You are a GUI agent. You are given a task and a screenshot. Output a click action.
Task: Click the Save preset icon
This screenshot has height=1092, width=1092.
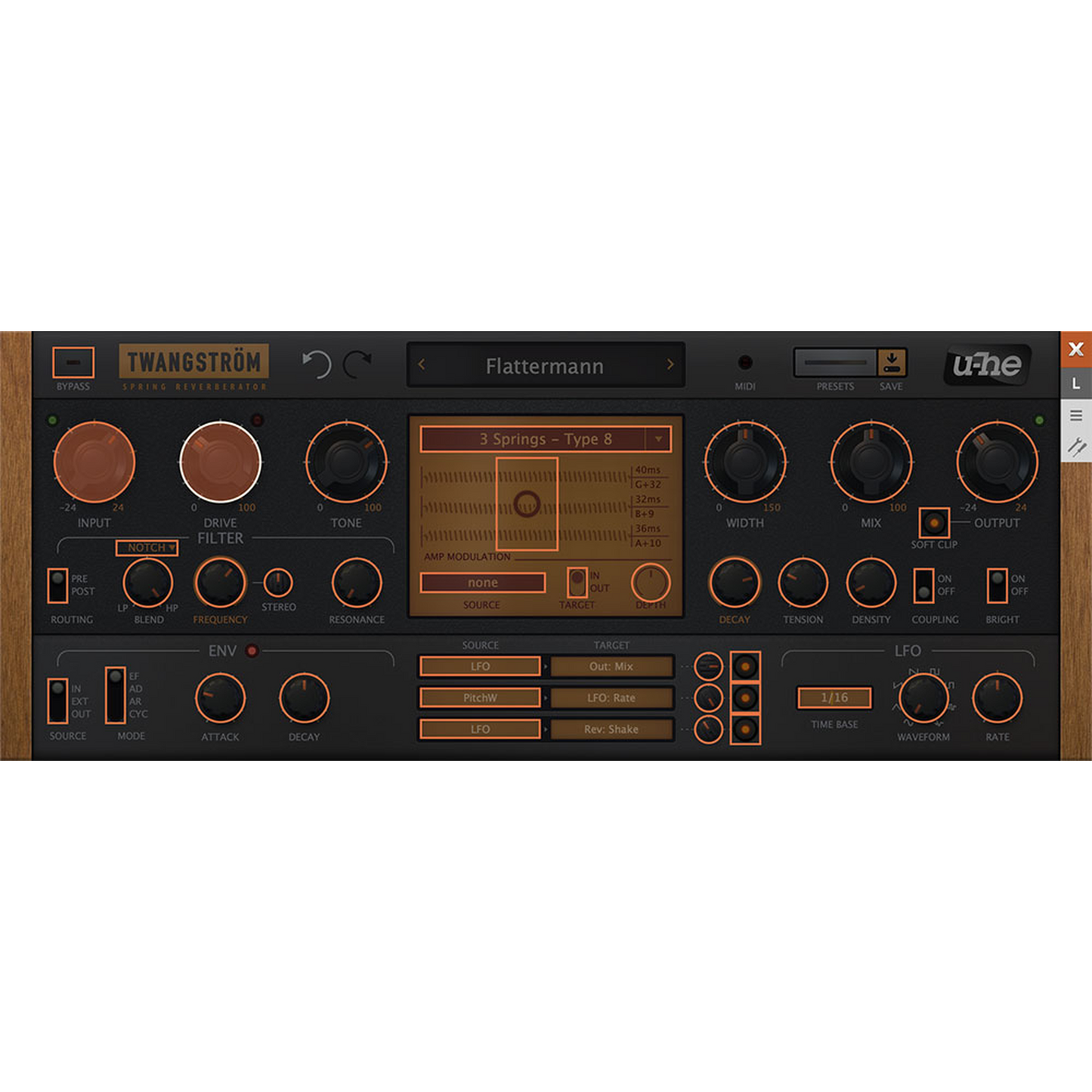pyautogui.click(x=892, y=362)
